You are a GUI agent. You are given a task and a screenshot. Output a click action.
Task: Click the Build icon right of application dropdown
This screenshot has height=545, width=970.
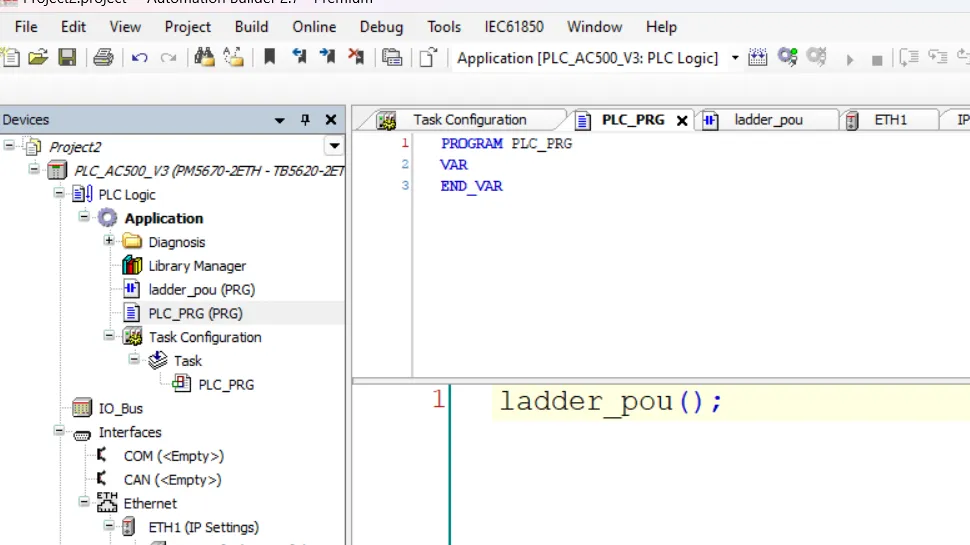tap(758, 58)
